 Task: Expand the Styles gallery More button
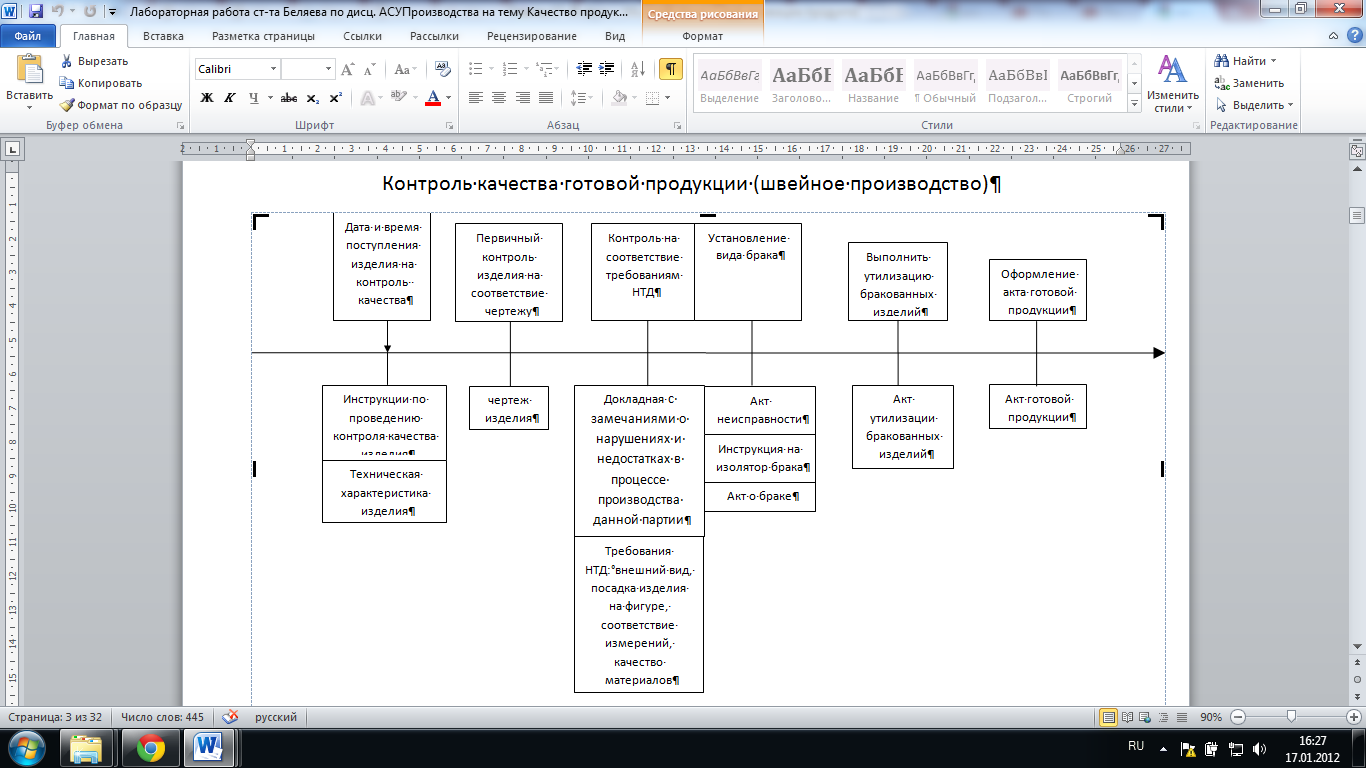[x=1134, y=104]
